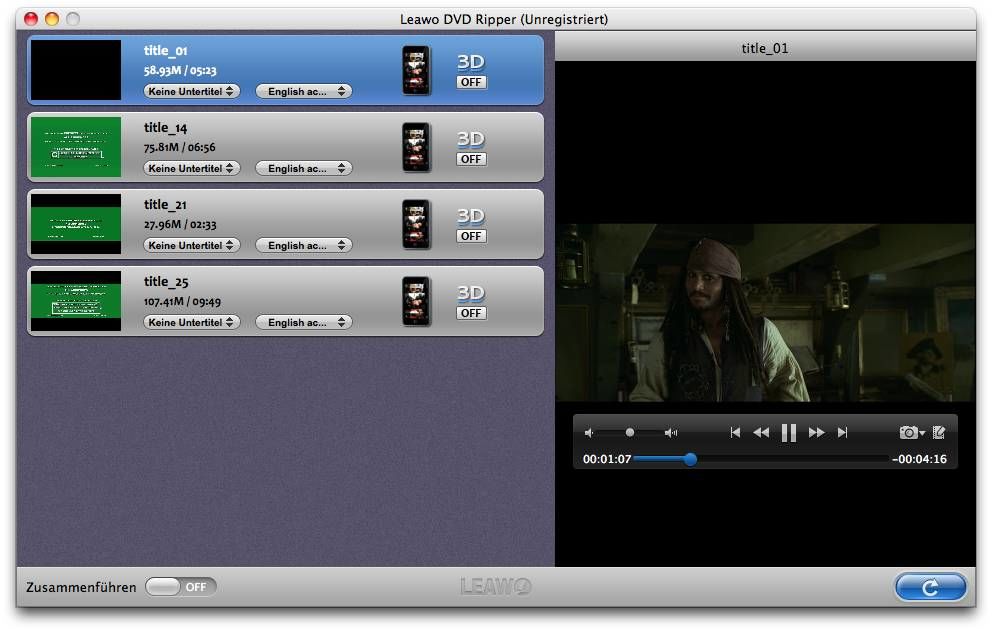Click elapsed time 00:01:07
Viewport: 992px width, 631px height.
[x=607, y=459]
